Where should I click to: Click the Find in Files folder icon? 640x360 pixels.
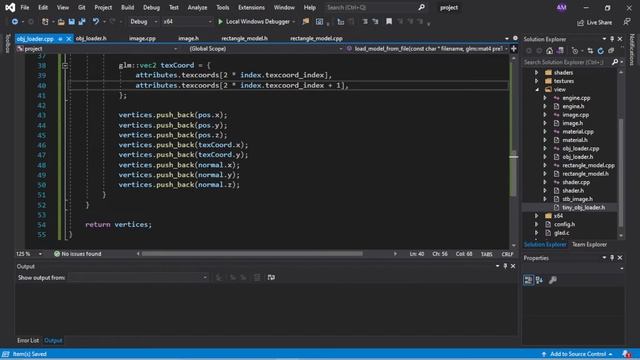(305, 22)
